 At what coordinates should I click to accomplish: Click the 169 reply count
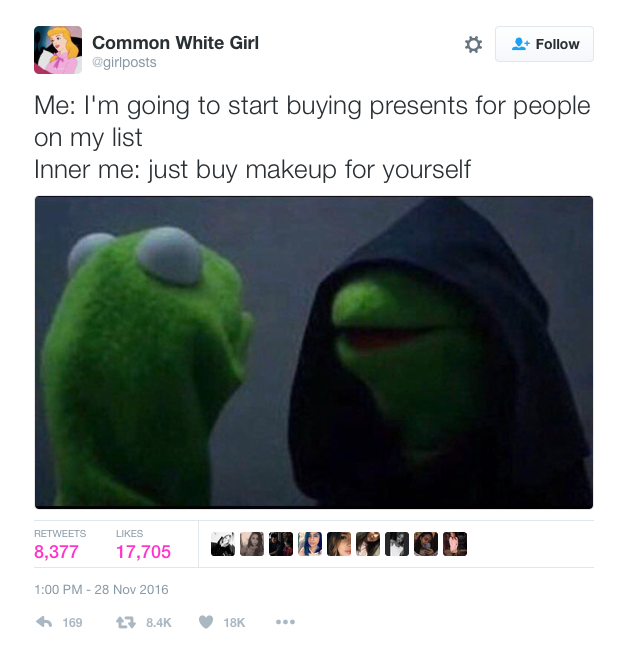[72, 623]
